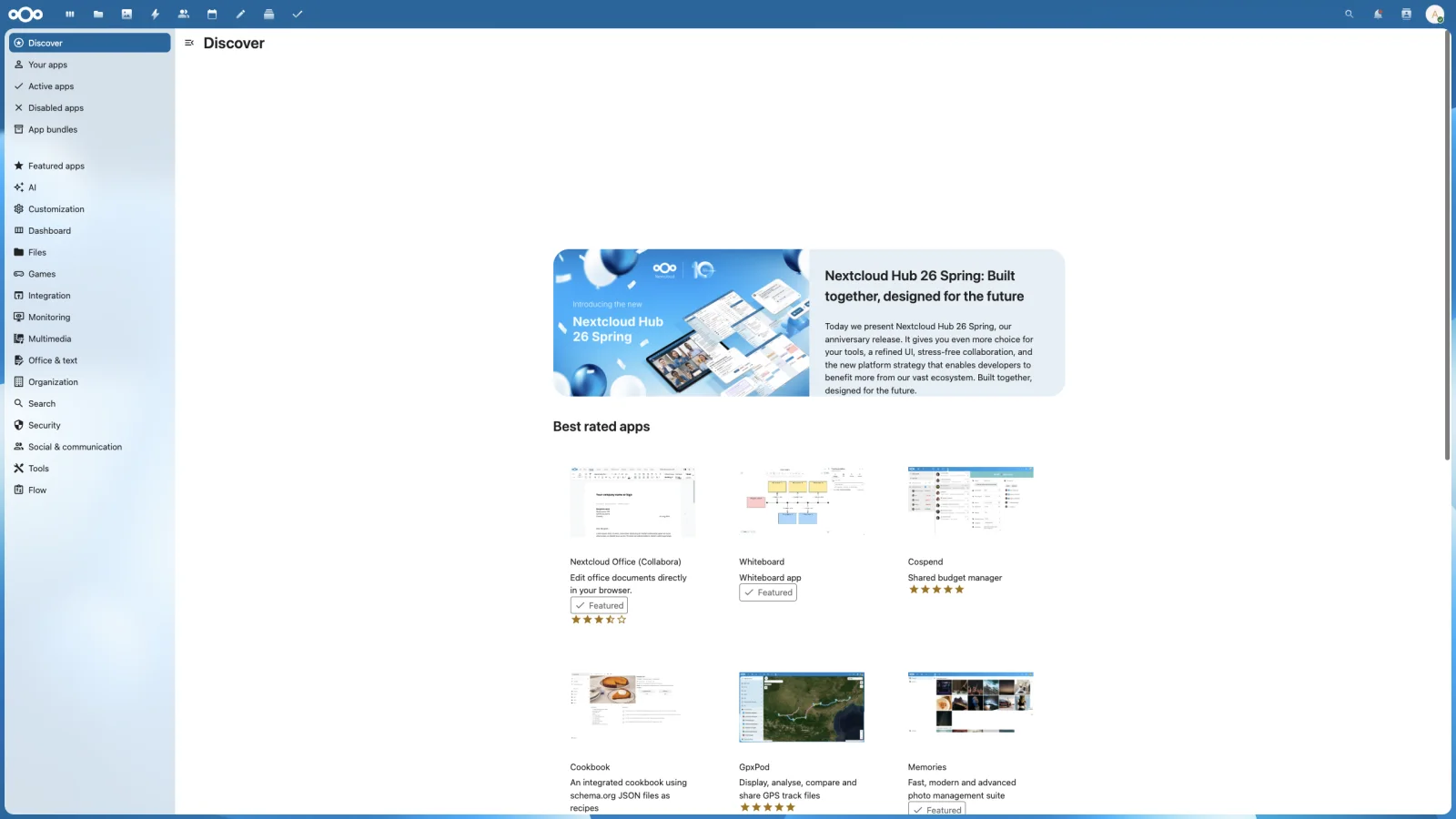Go to Your apps

(90, 65)
